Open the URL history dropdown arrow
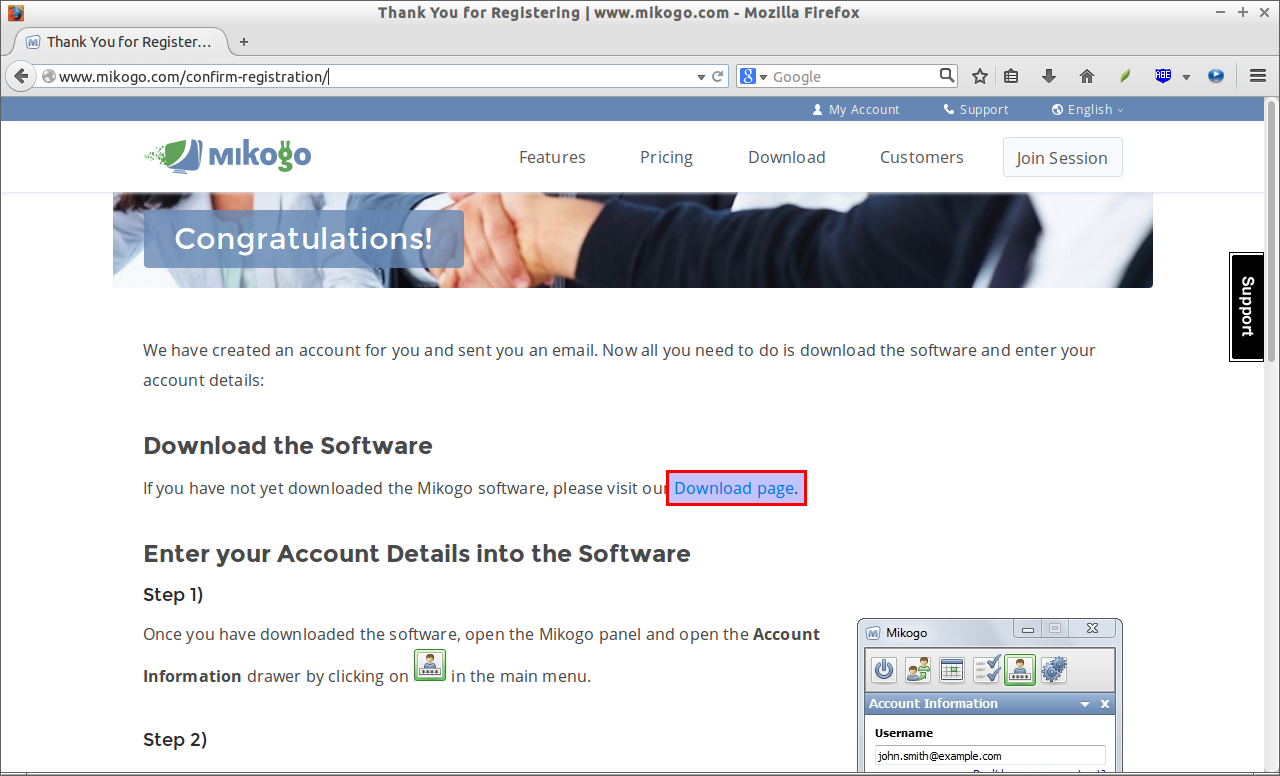 tap(701, 77)
